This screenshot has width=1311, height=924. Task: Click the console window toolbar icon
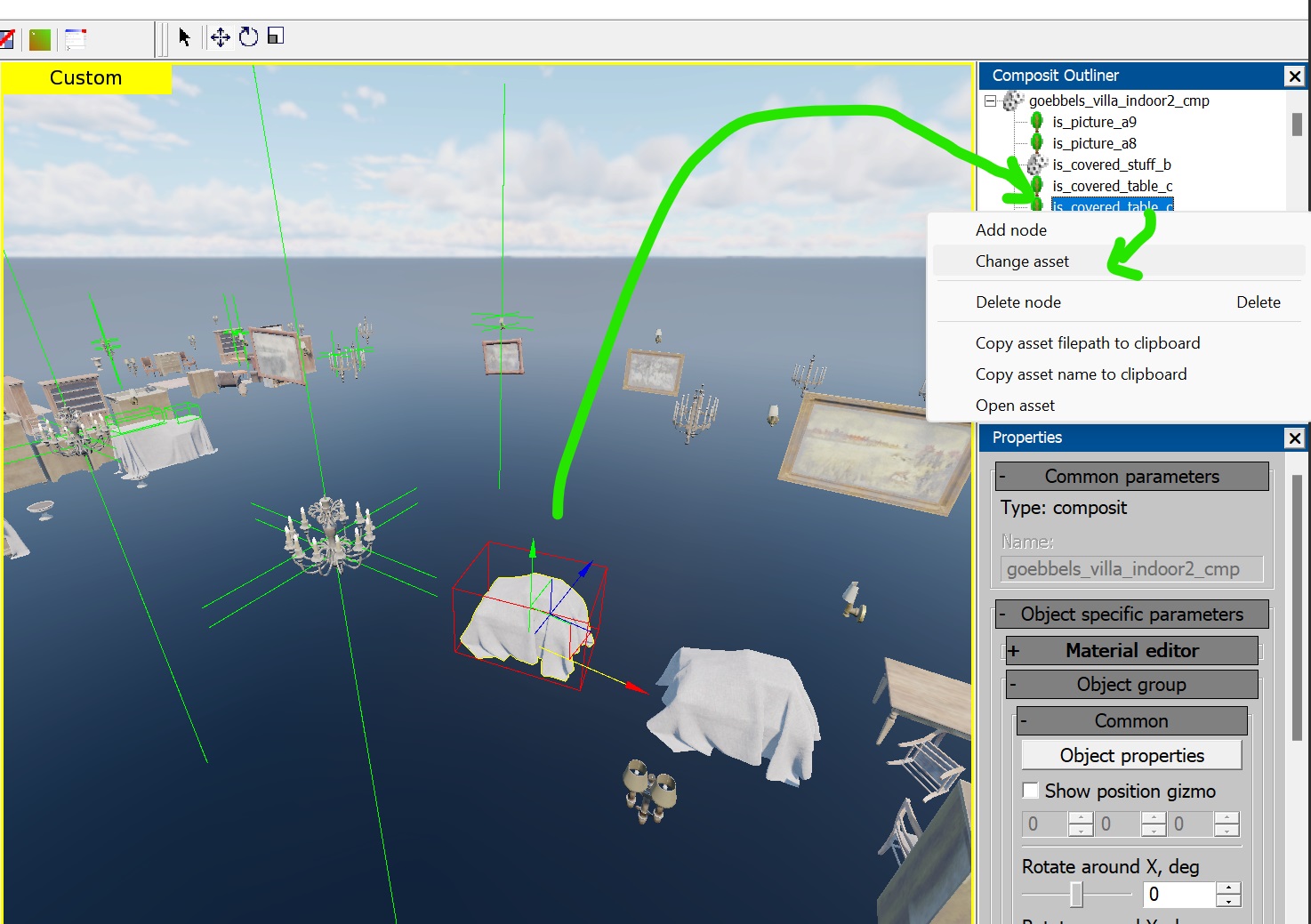tap(76, 39)
